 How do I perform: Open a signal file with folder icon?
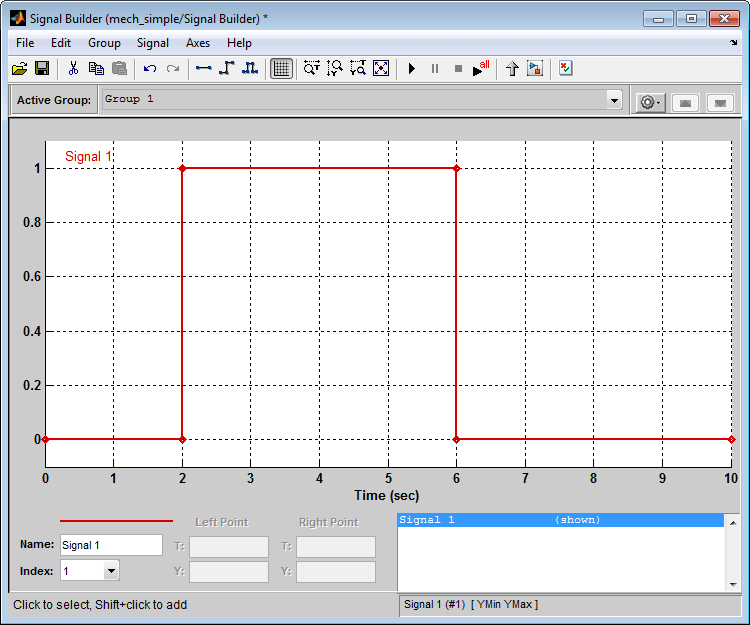point(20,69)
